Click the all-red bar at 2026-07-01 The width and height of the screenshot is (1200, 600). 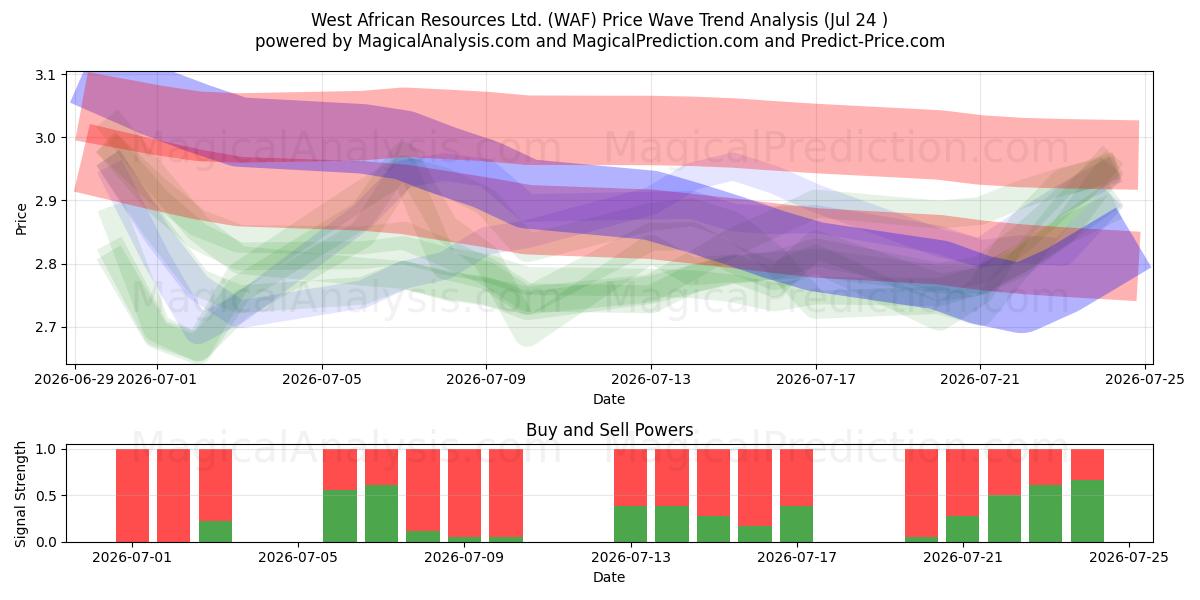pyautogui.click(x=132, y=495)
